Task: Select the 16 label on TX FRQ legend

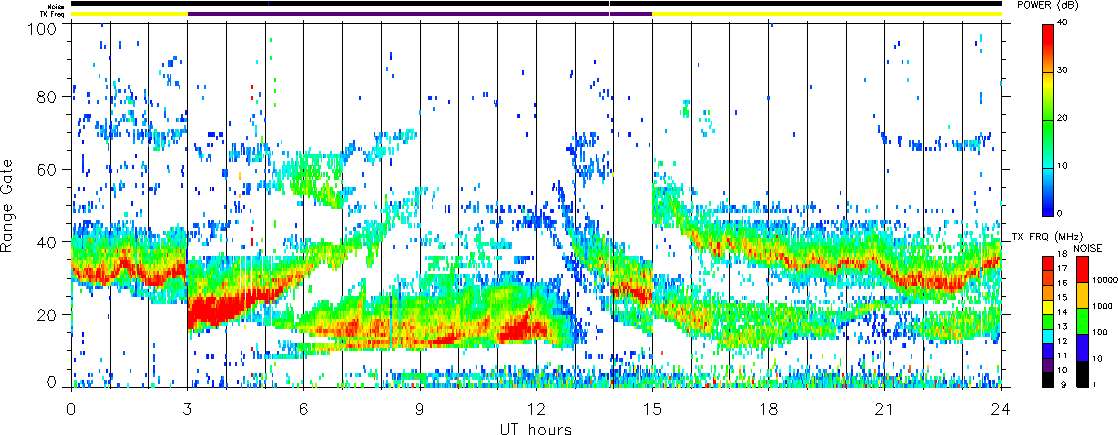Action: 1062,284
